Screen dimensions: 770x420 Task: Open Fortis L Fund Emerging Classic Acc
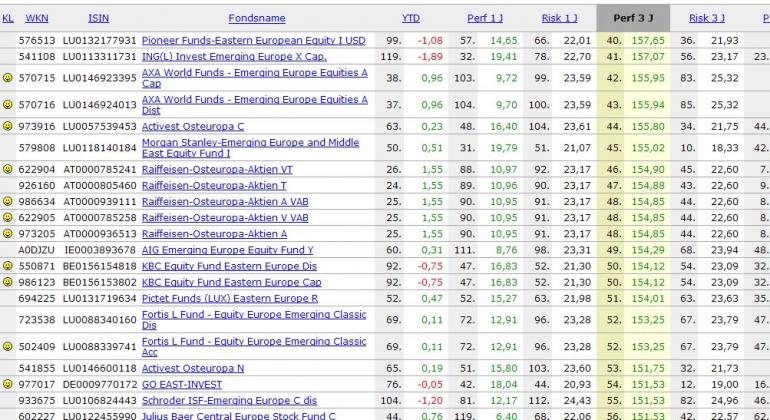pyautogui.click(x=254, y=346)
